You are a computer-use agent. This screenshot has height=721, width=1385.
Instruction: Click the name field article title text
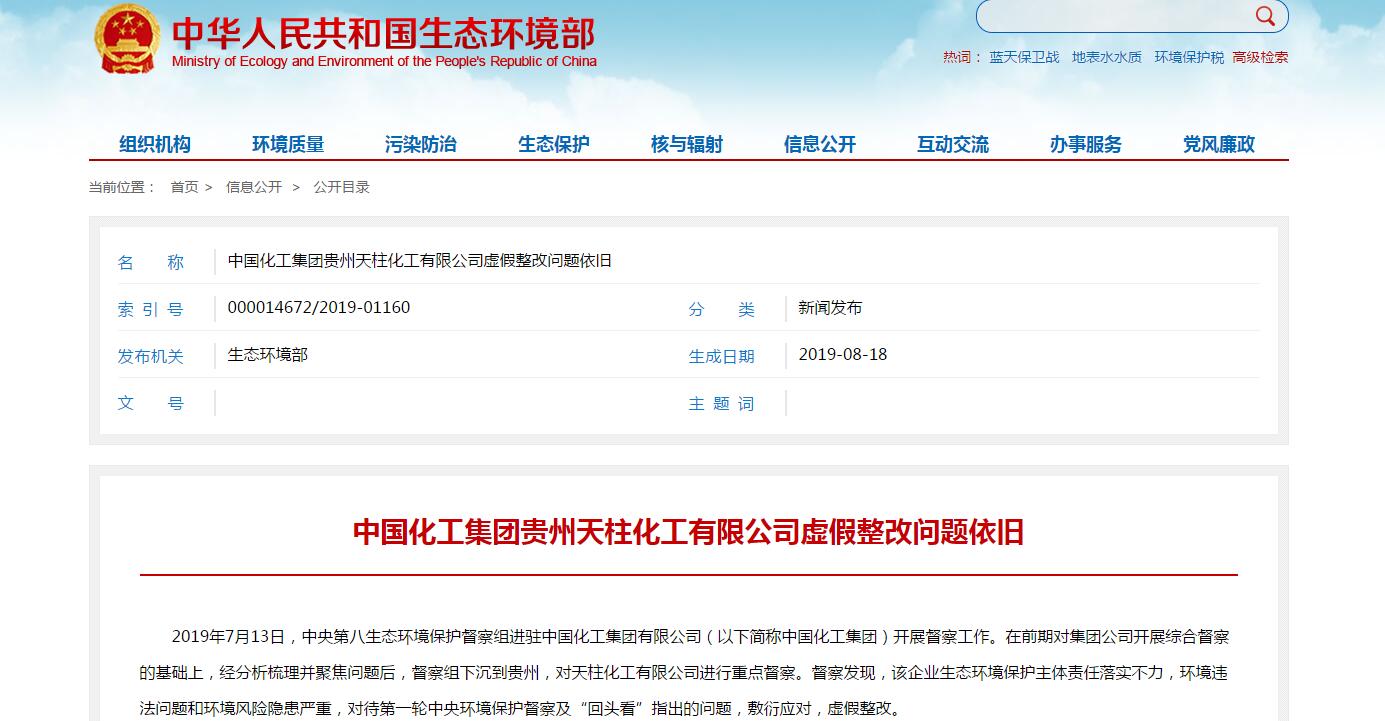420,261
